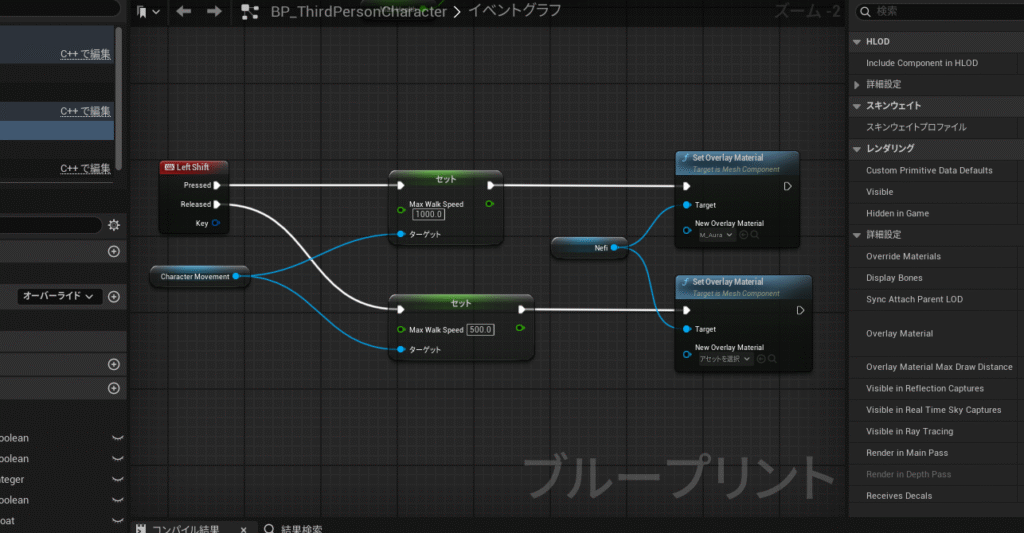Select Sync Attach Parent LOD row
1024x533 pixels.
click(936, 300)
